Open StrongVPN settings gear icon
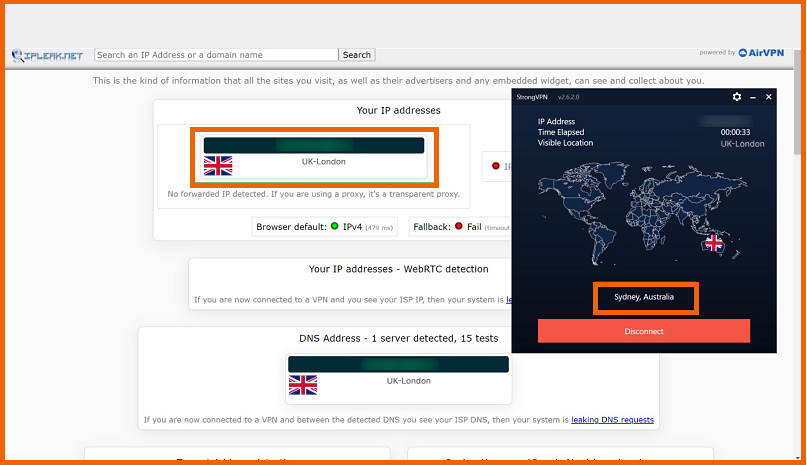 736,97
